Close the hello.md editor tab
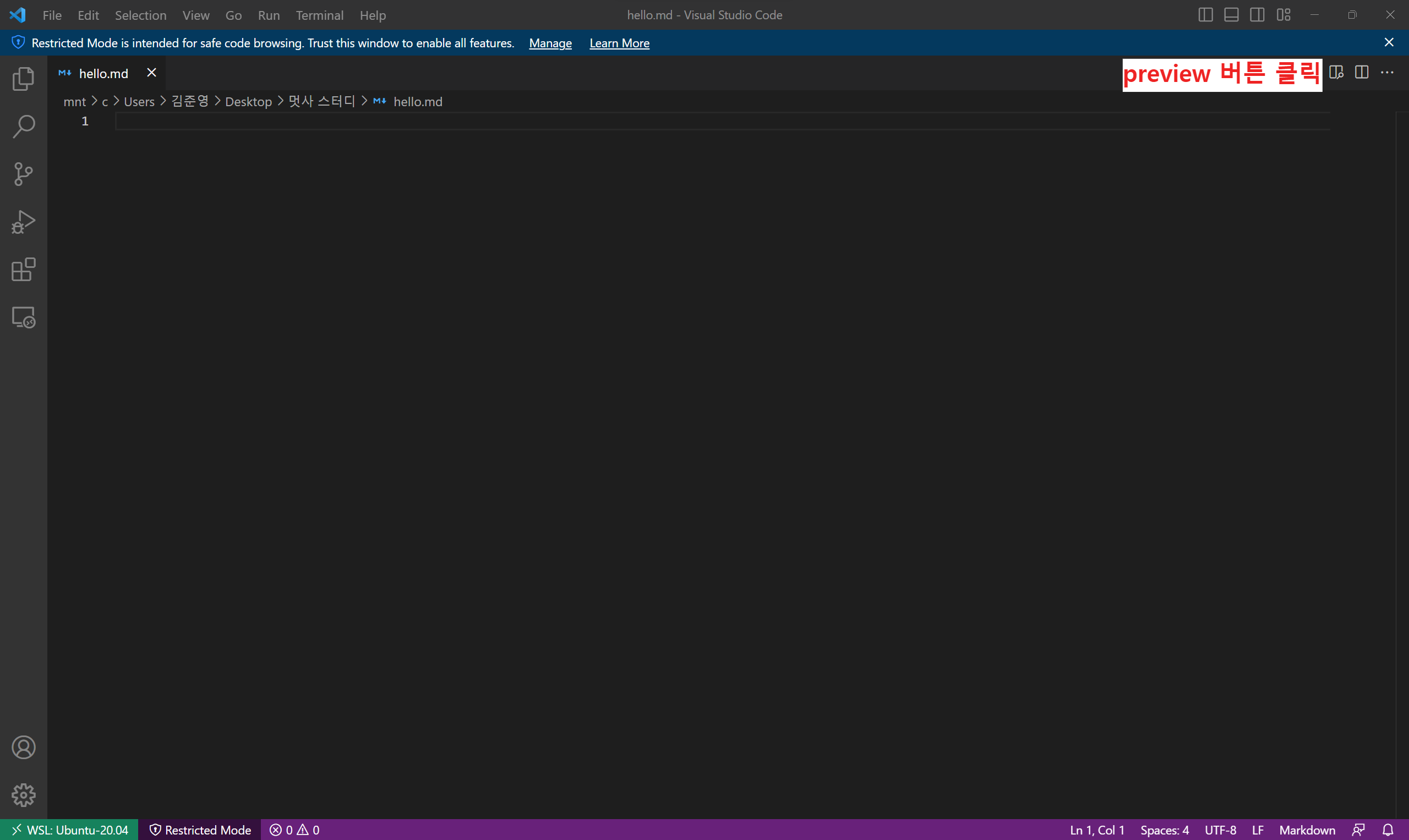 (x=151, y=73)
